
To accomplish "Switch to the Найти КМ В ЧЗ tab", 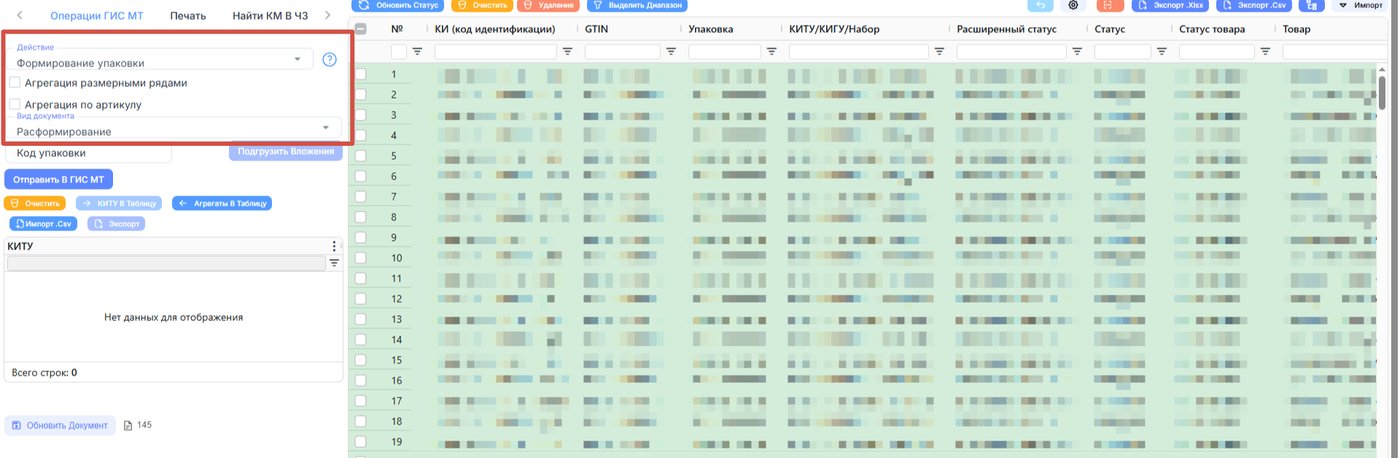I will click(270, 16).
